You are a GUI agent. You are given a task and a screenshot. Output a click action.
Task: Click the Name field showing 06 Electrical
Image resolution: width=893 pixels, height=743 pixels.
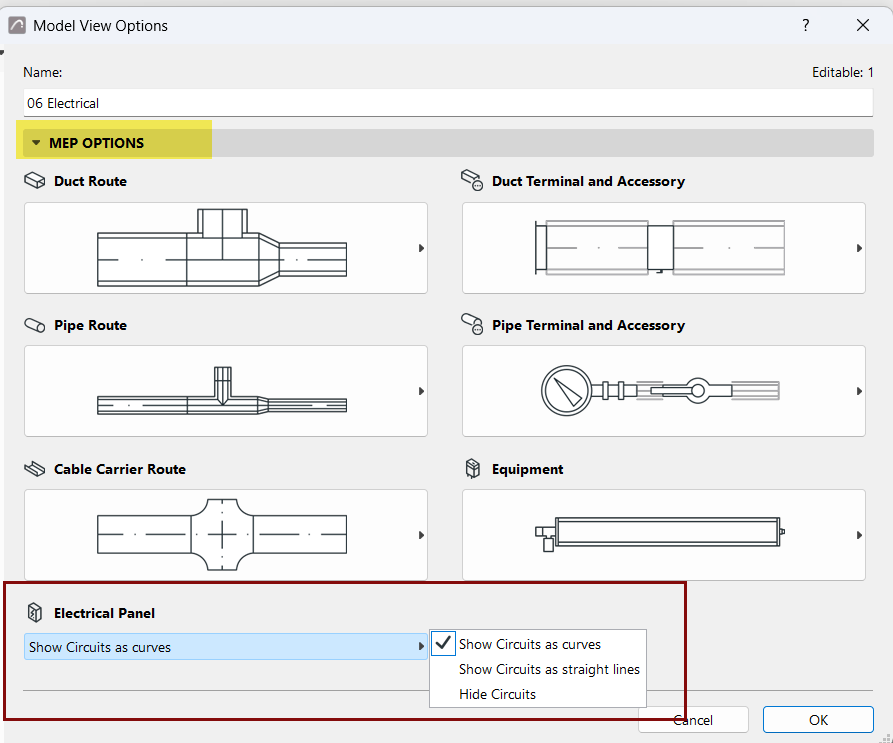(x=448, y=103)
